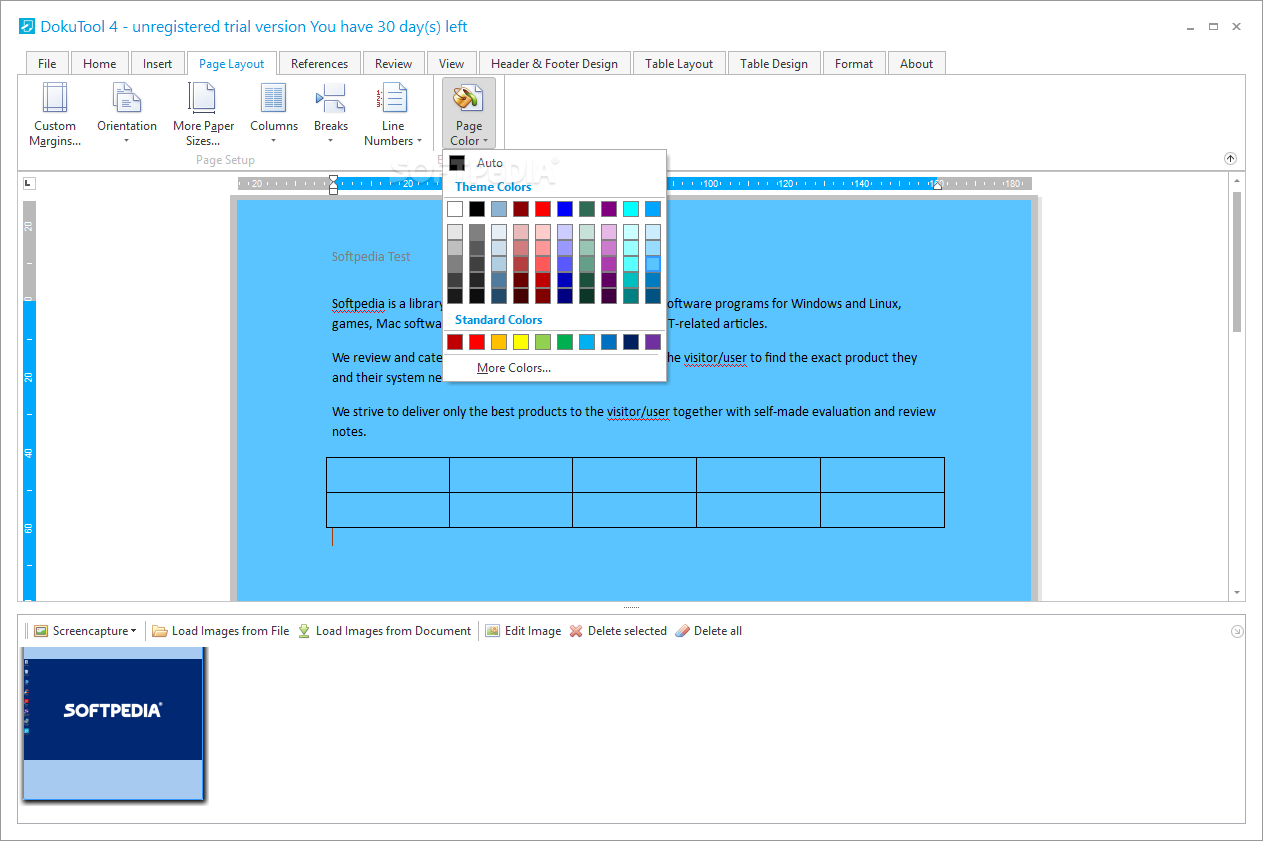The image size is (1263, 841).
Task: Click the misspelled word 'visitor/user' in last paragraph
Action: pyautogui.click(x=638, y=412)
